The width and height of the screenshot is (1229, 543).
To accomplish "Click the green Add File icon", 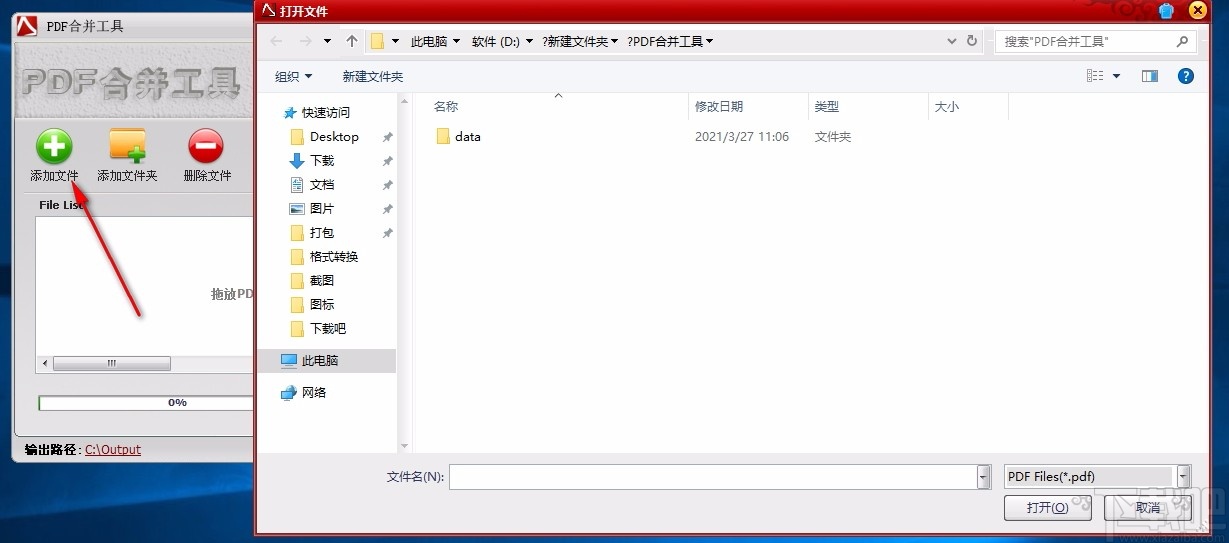I will (x=54, y=146).
